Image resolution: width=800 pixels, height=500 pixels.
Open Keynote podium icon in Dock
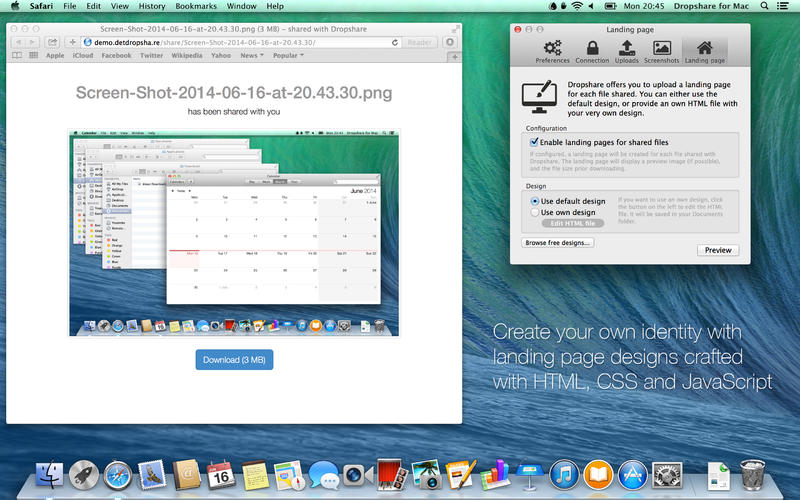point(529,476)
